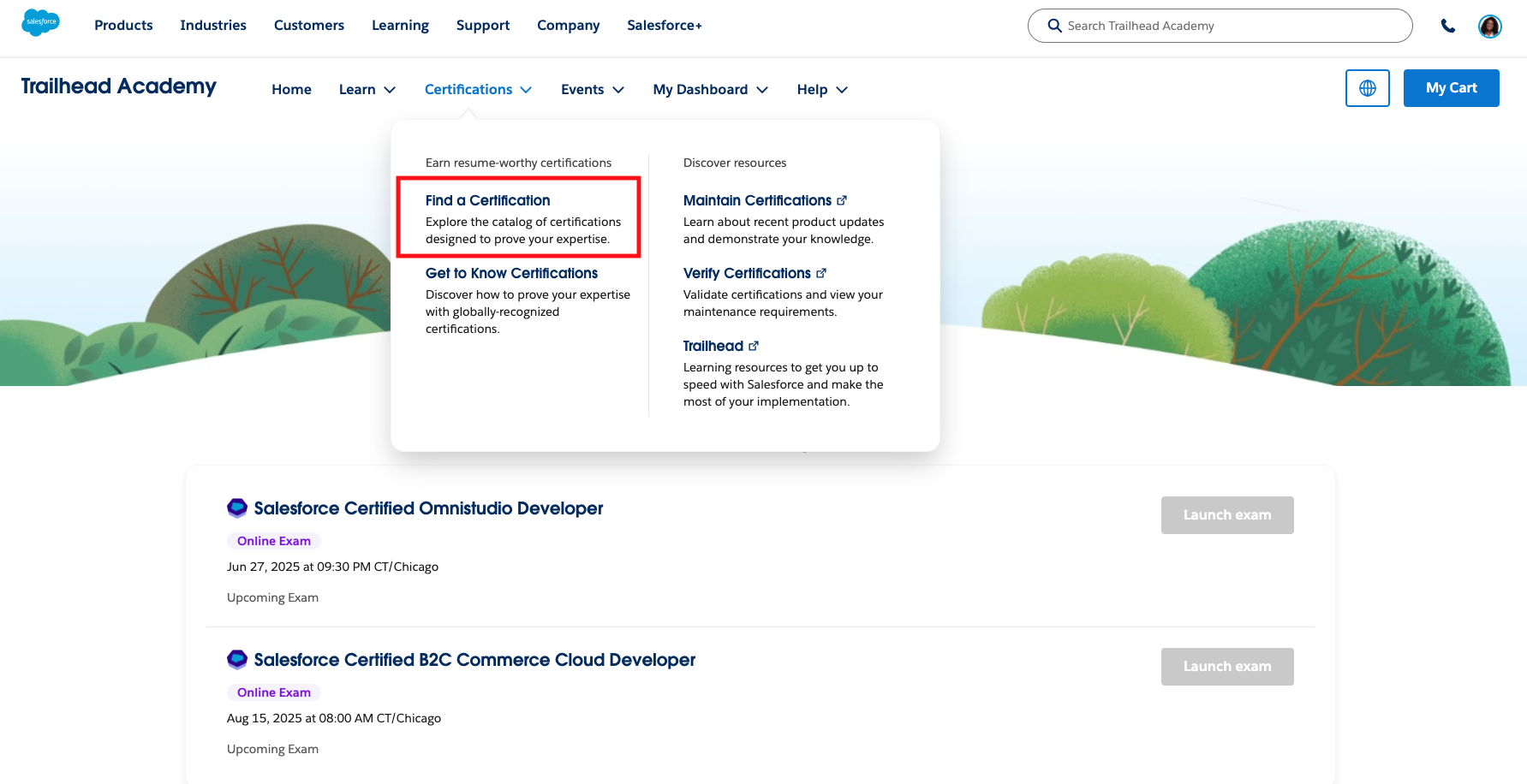
Task: Collapse the Certifications menu chevron
Action: click(x=526, y=90)
